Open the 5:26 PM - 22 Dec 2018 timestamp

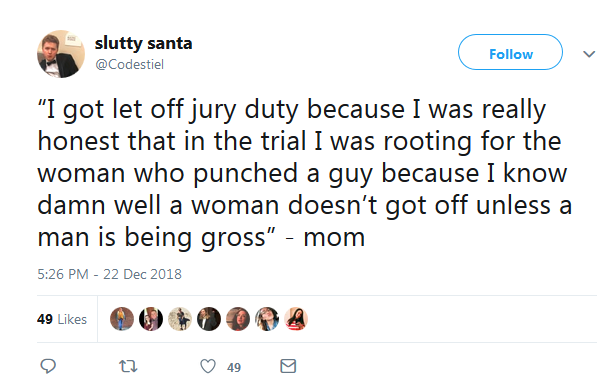click(110, 274)
